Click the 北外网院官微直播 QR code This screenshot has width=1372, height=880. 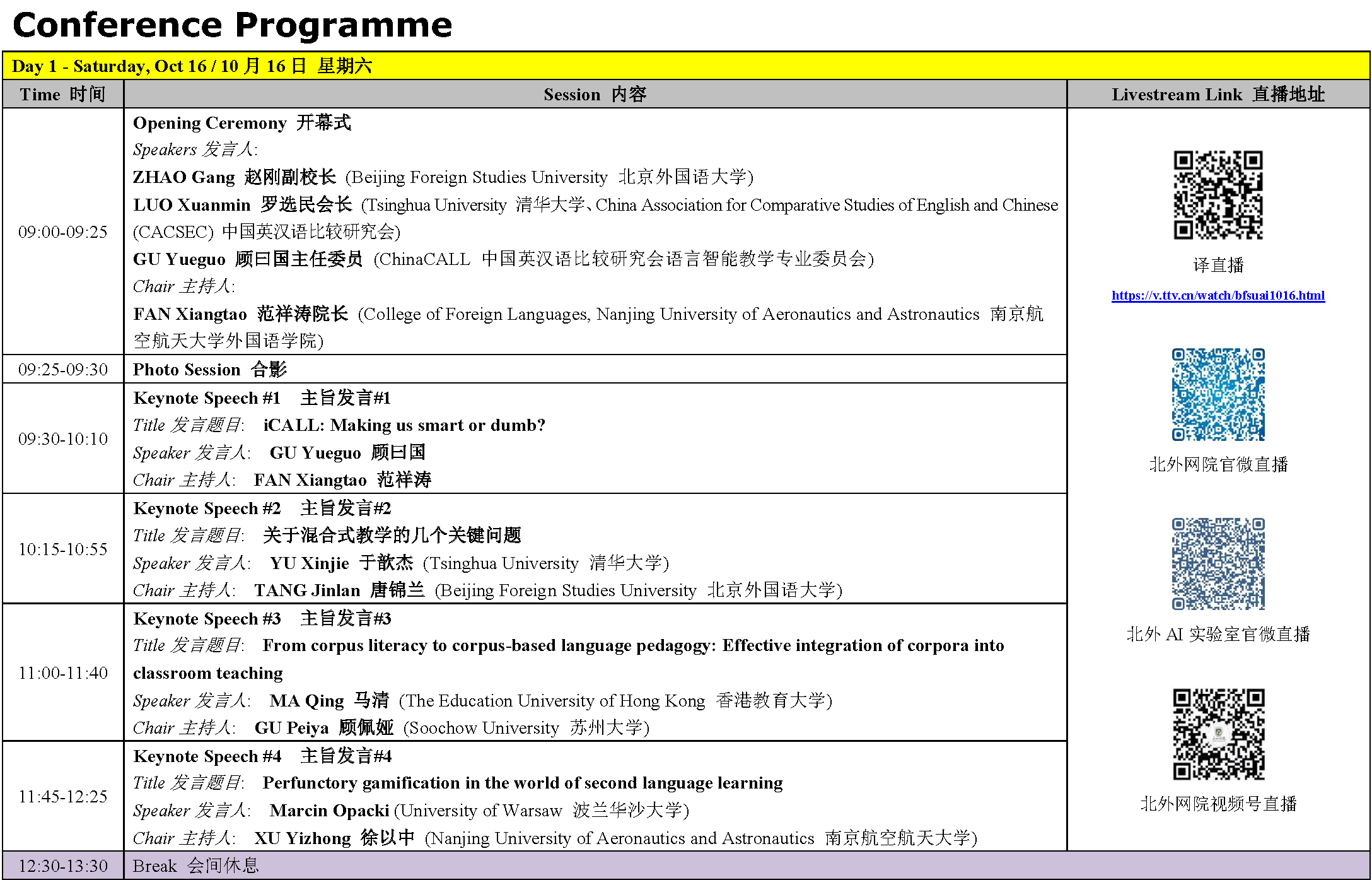tap(1218, 394)
